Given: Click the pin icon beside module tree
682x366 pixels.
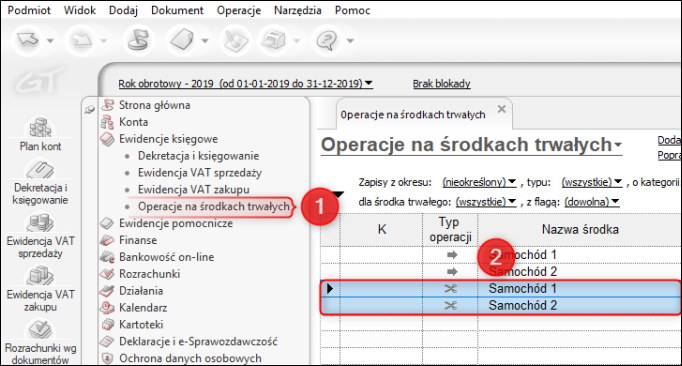Looking at the screenshot, I should point(90,109).
